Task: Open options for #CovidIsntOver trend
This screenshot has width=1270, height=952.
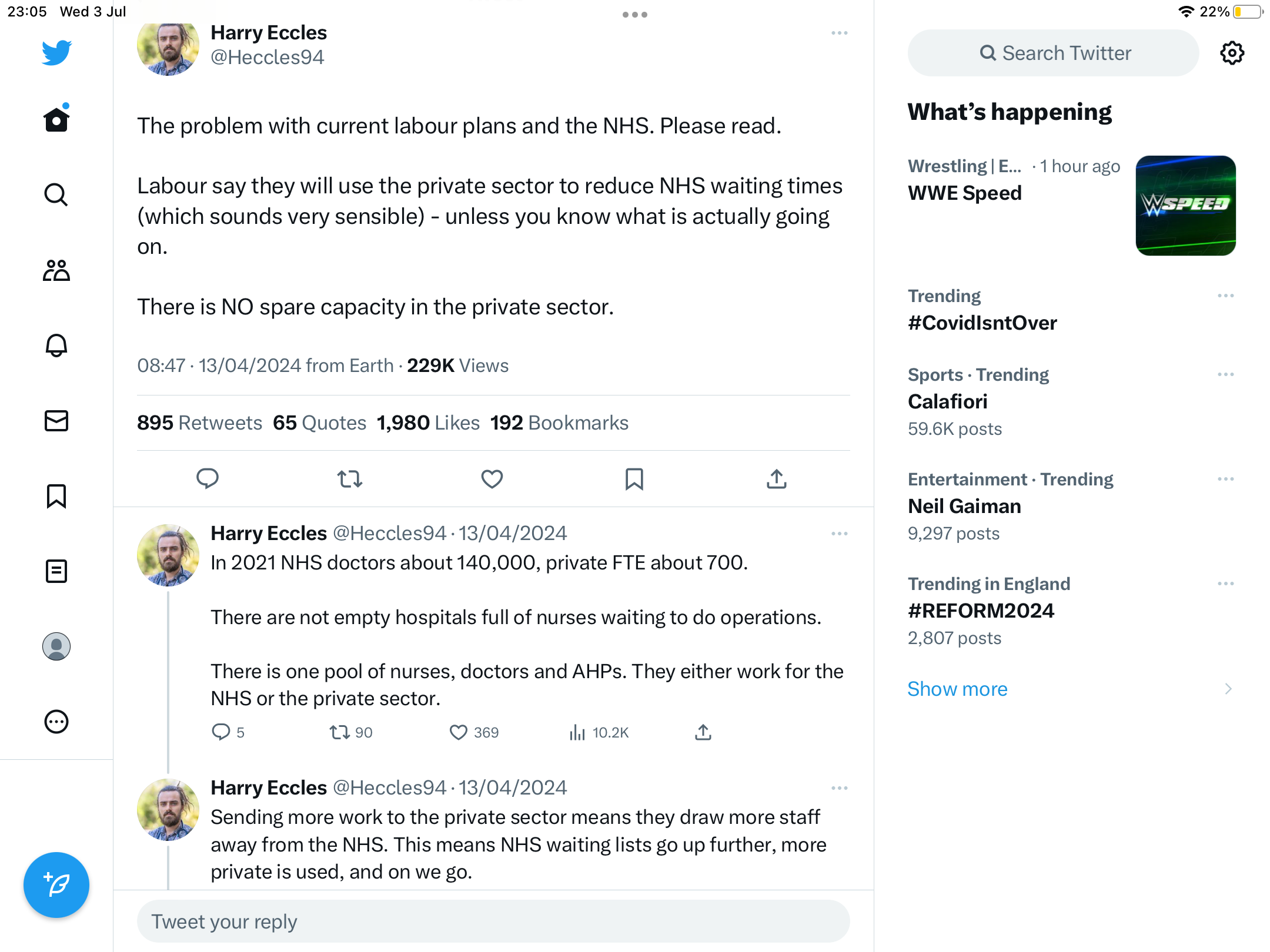Action: pyautogui.click(x=1226, y=296)
